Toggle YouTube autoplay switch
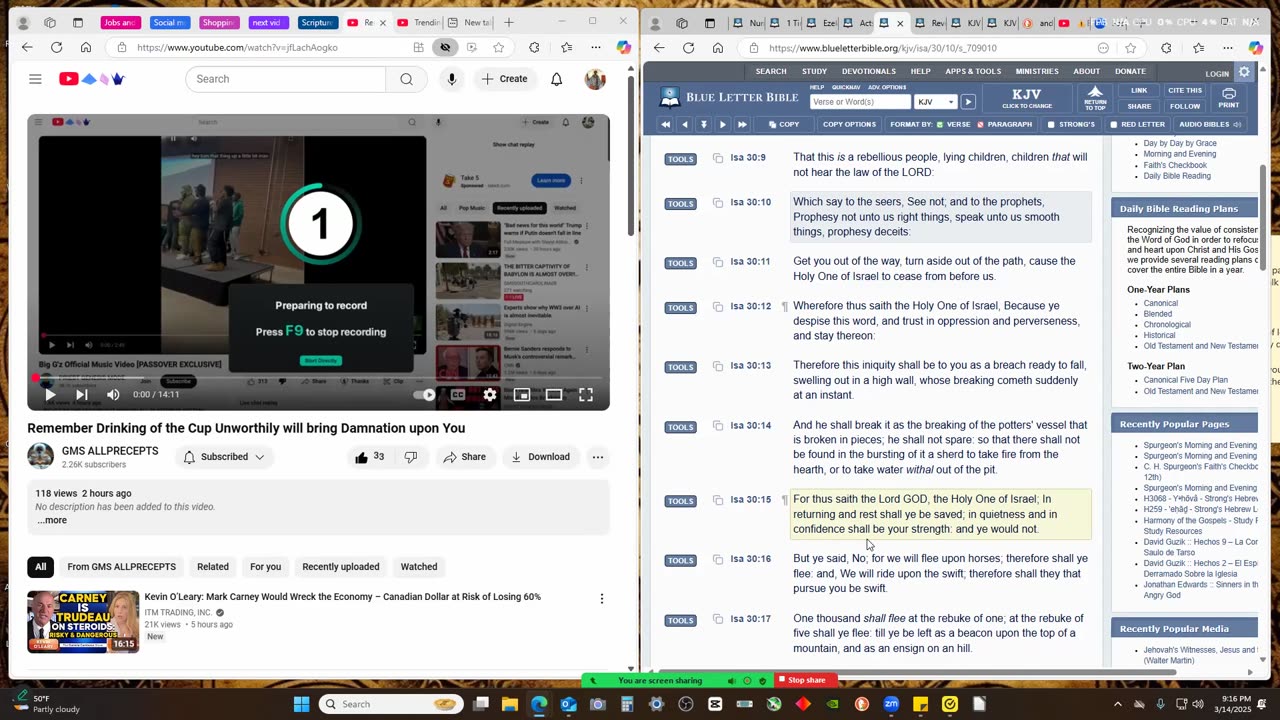Image resolution: width=1280 pixels, height=720 pixels. coord(425,395)
